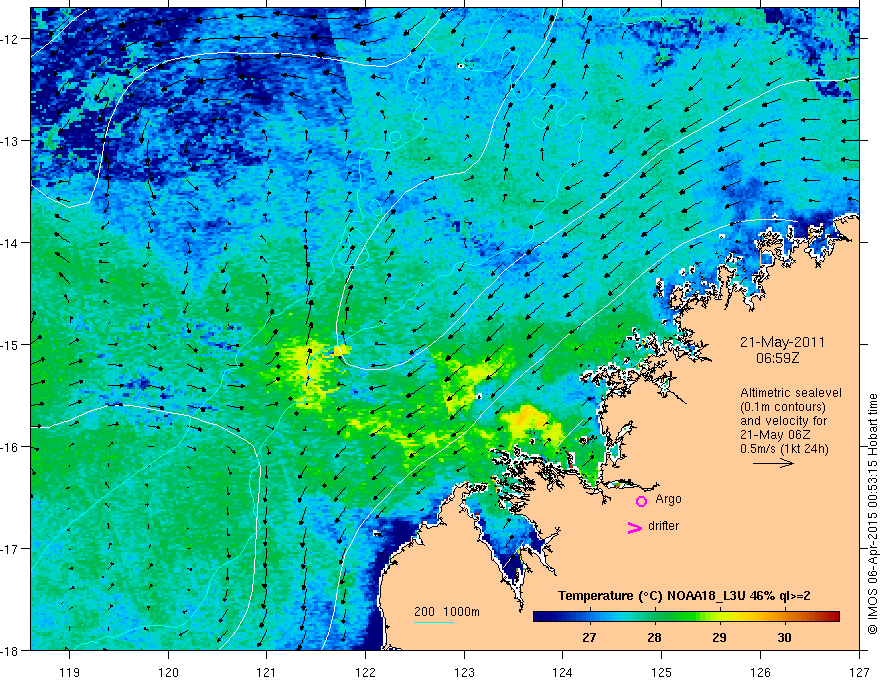Click latitude axis label -15
This screenshot has width=880, height=680.
coord(11,344)
